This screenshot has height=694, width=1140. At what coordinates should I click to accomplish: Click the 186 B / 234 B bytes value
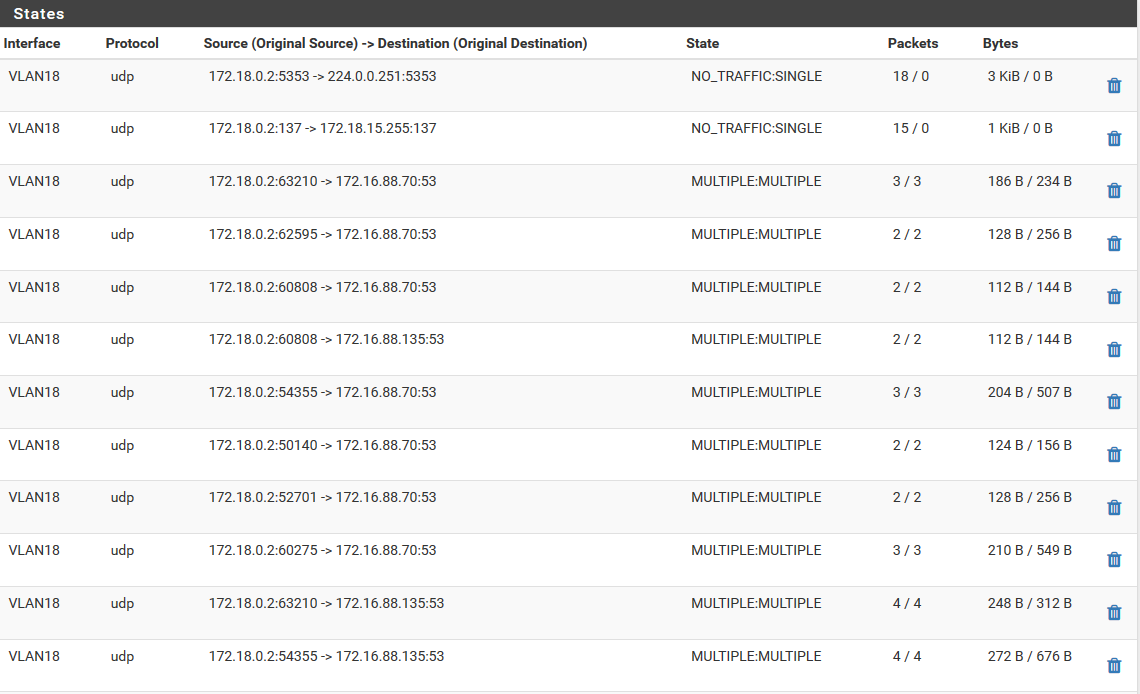tap(1029, 182)
